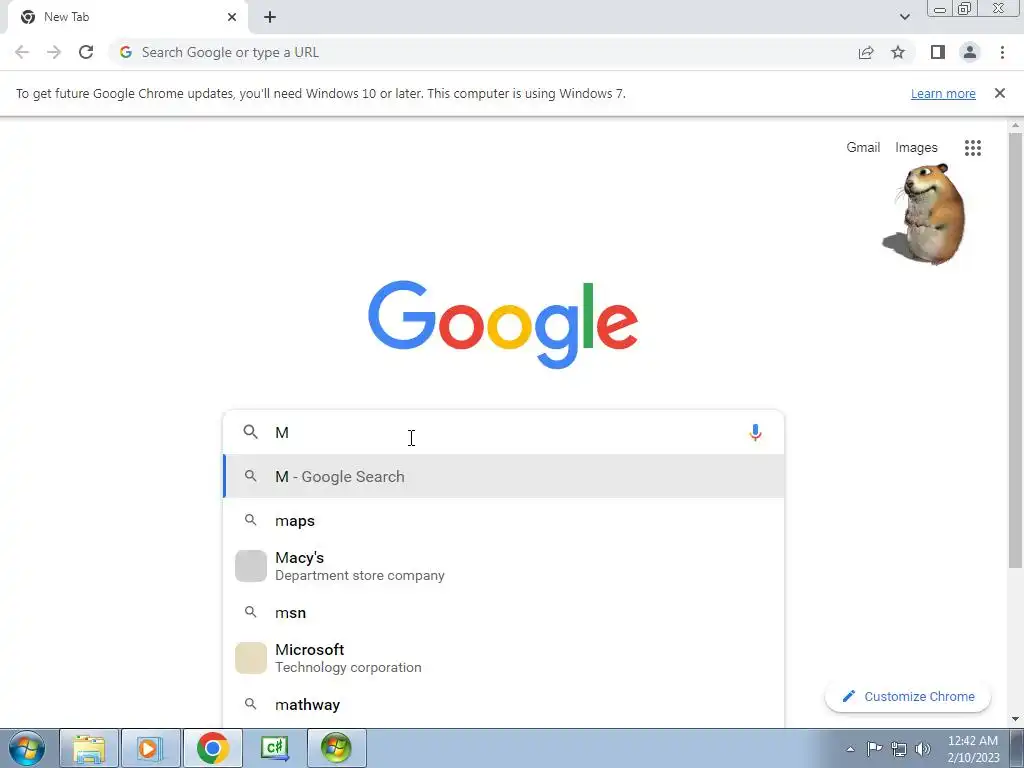1024x768 pixels.
Task: Show hidden system tray icons
Action: (850, 749)
